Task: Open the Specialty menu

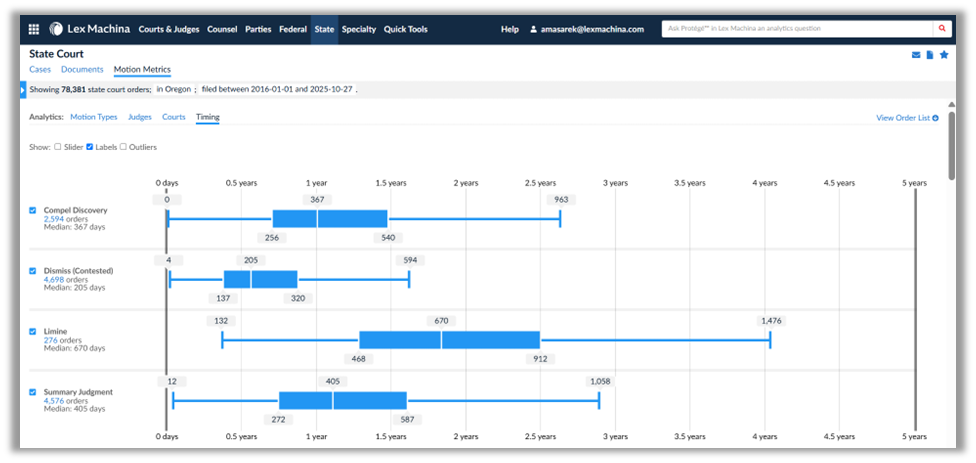Action: (x=359, y=29)
